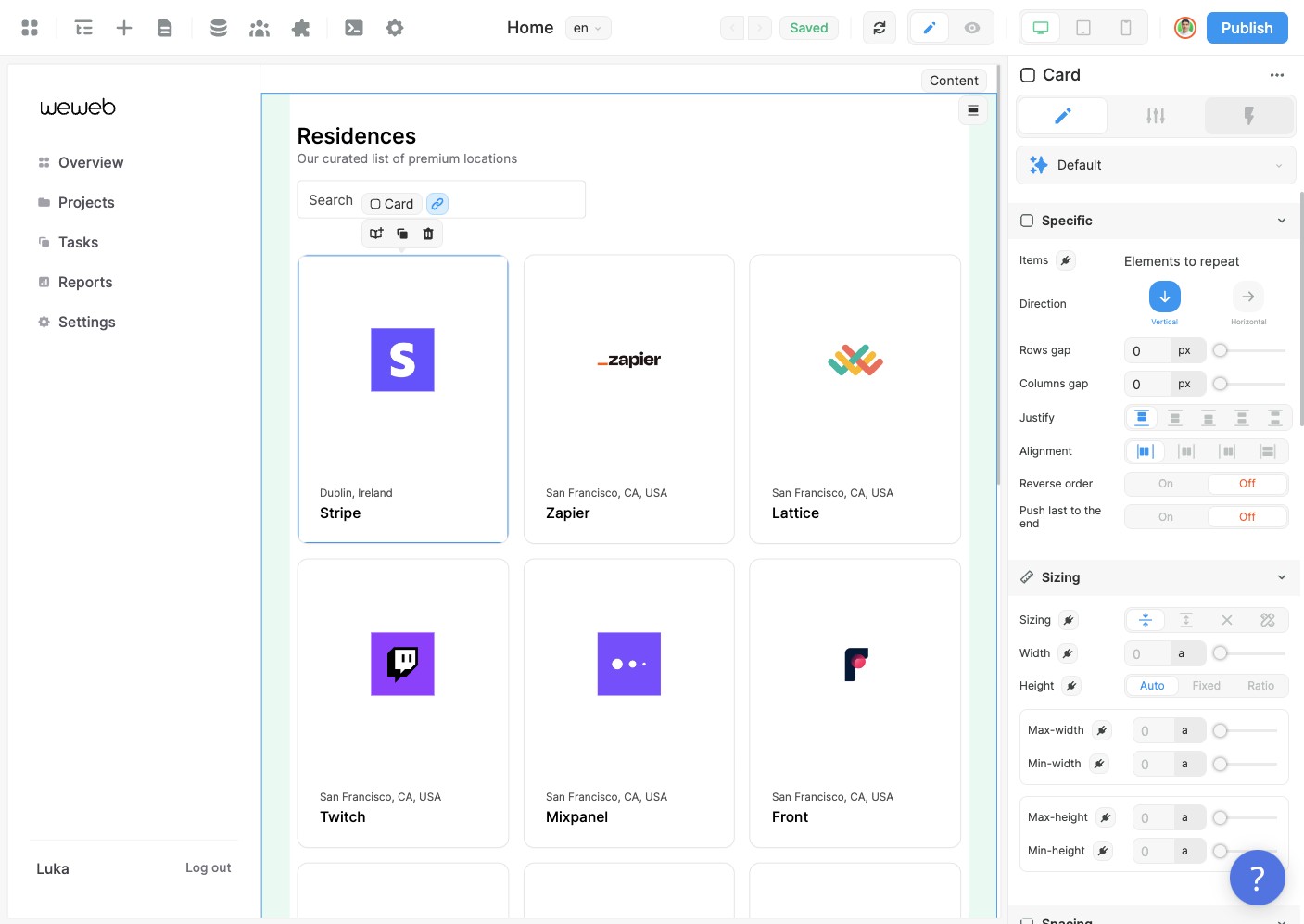Open the help question mark button
Viewport: 1304px width, 924px height.
[x=1258, y=878]
